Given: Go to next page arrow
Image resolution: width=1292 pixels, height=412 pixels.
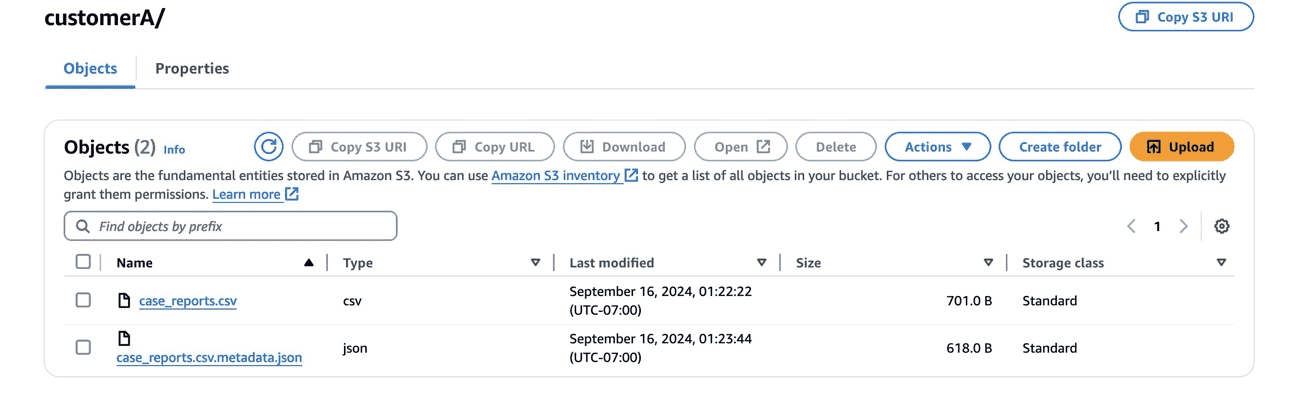Looking at the screenshot, I should tap(1183, 226).
